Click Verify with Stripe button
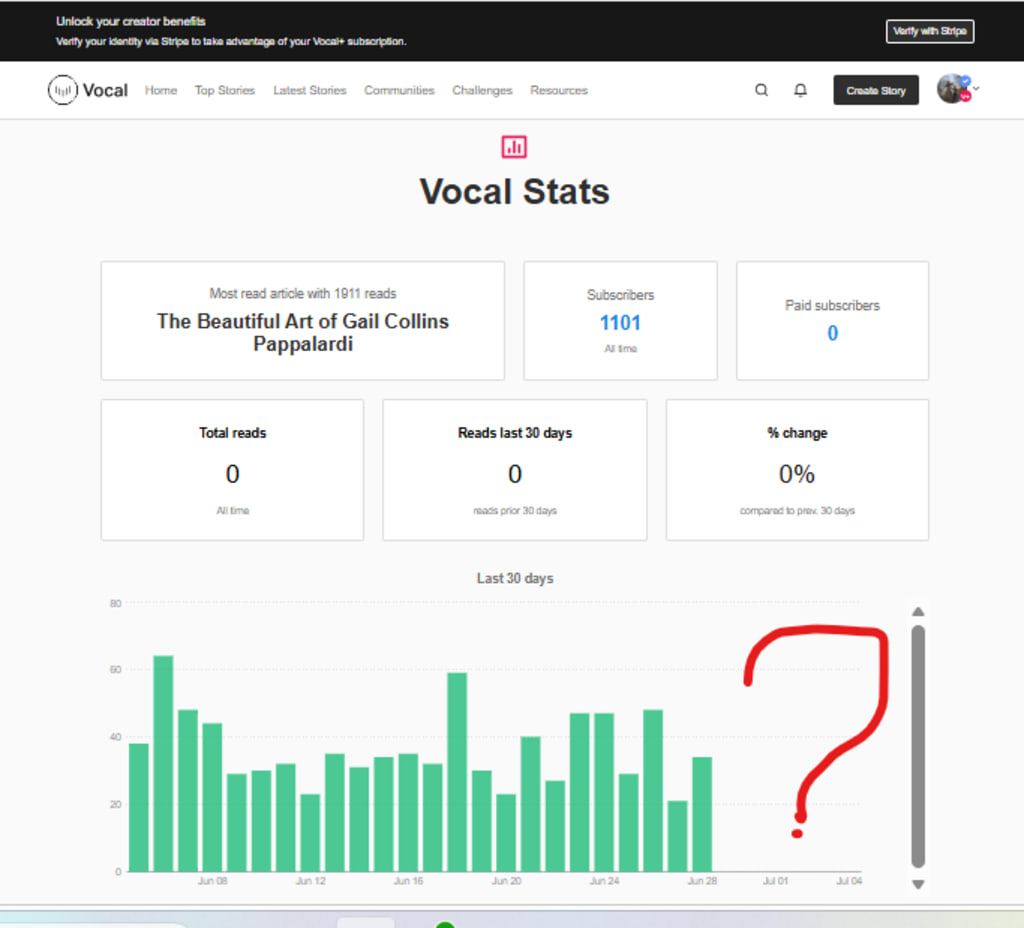This screenshot has height=928, width=1024. (930, 31)
